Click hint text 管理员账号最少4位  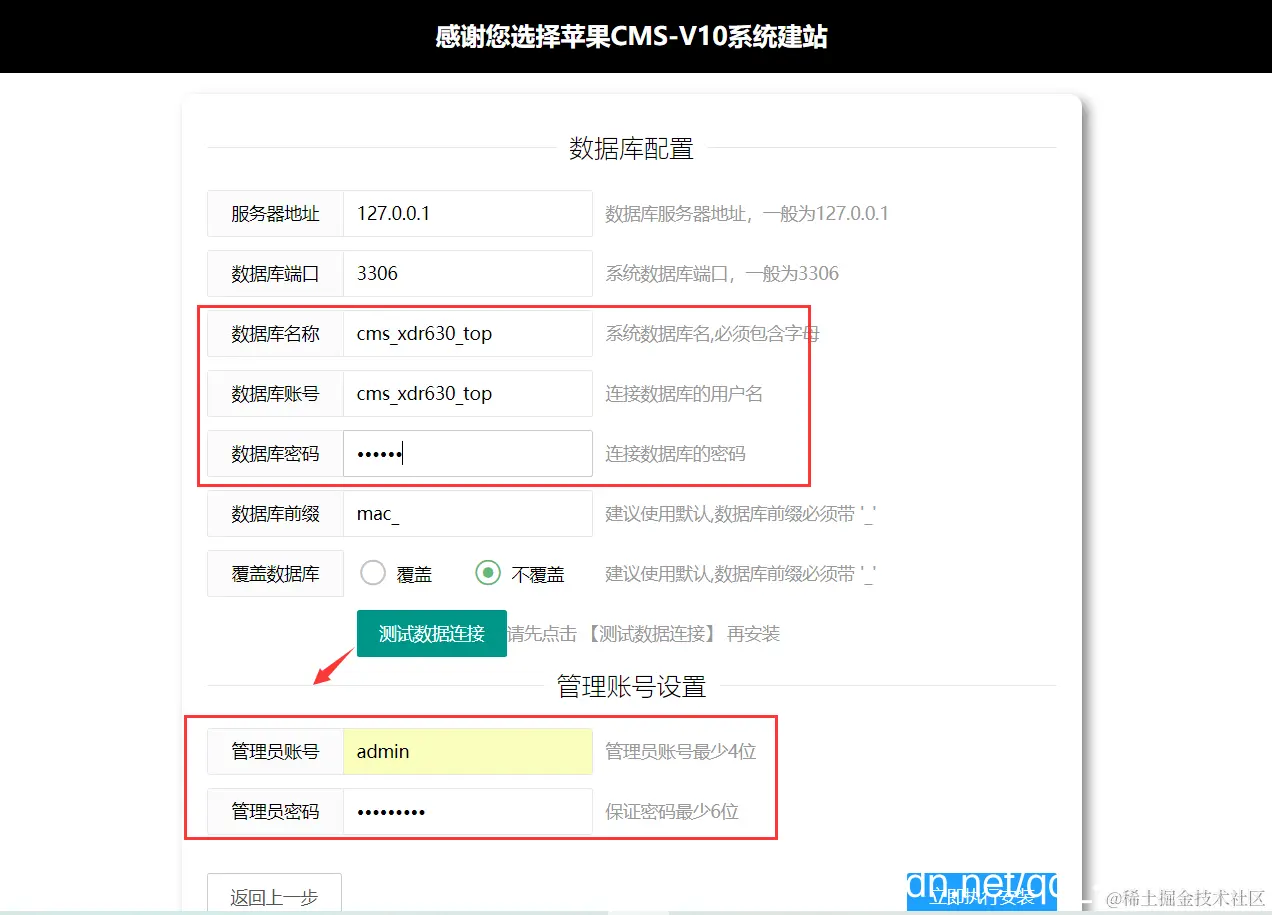[681, 751]
